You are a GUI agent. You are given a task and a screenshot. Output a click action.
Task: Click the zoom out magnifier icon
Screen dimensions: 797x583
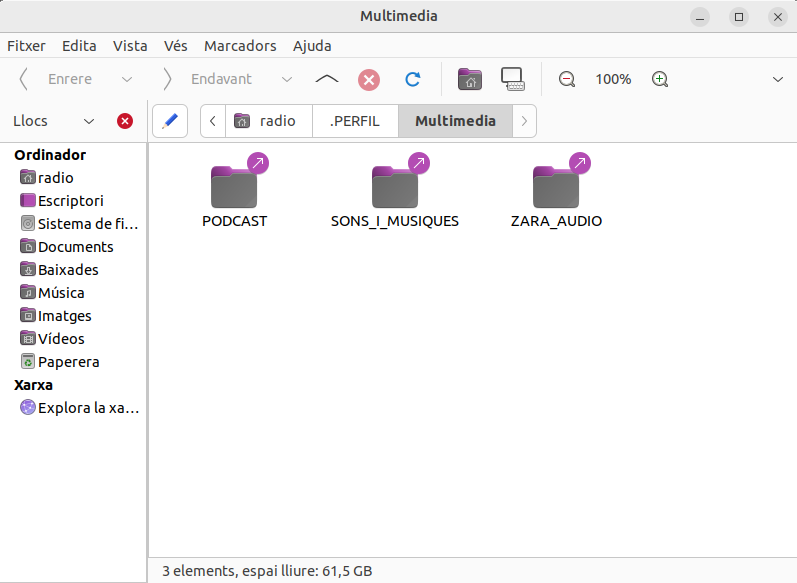click(567, 79)
